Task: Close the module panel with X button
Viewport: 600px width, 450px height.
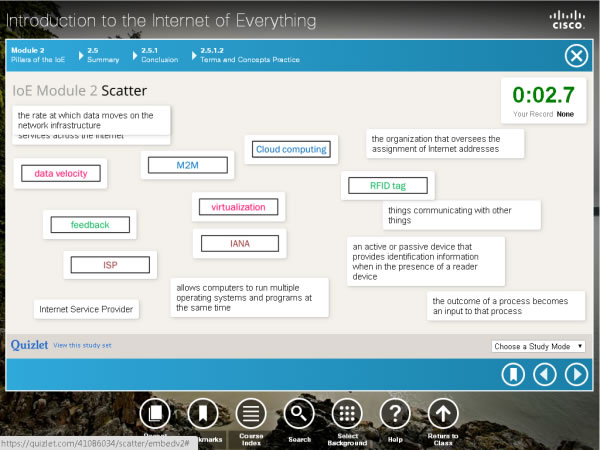Action: point(576,55)
